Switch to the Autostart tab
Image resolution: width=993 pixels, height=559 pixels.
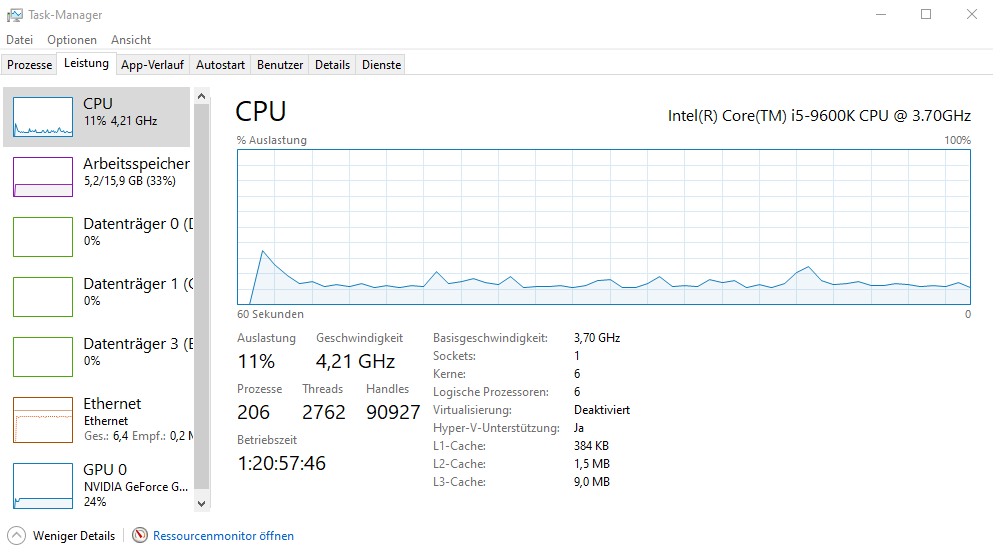pos(220,65)
